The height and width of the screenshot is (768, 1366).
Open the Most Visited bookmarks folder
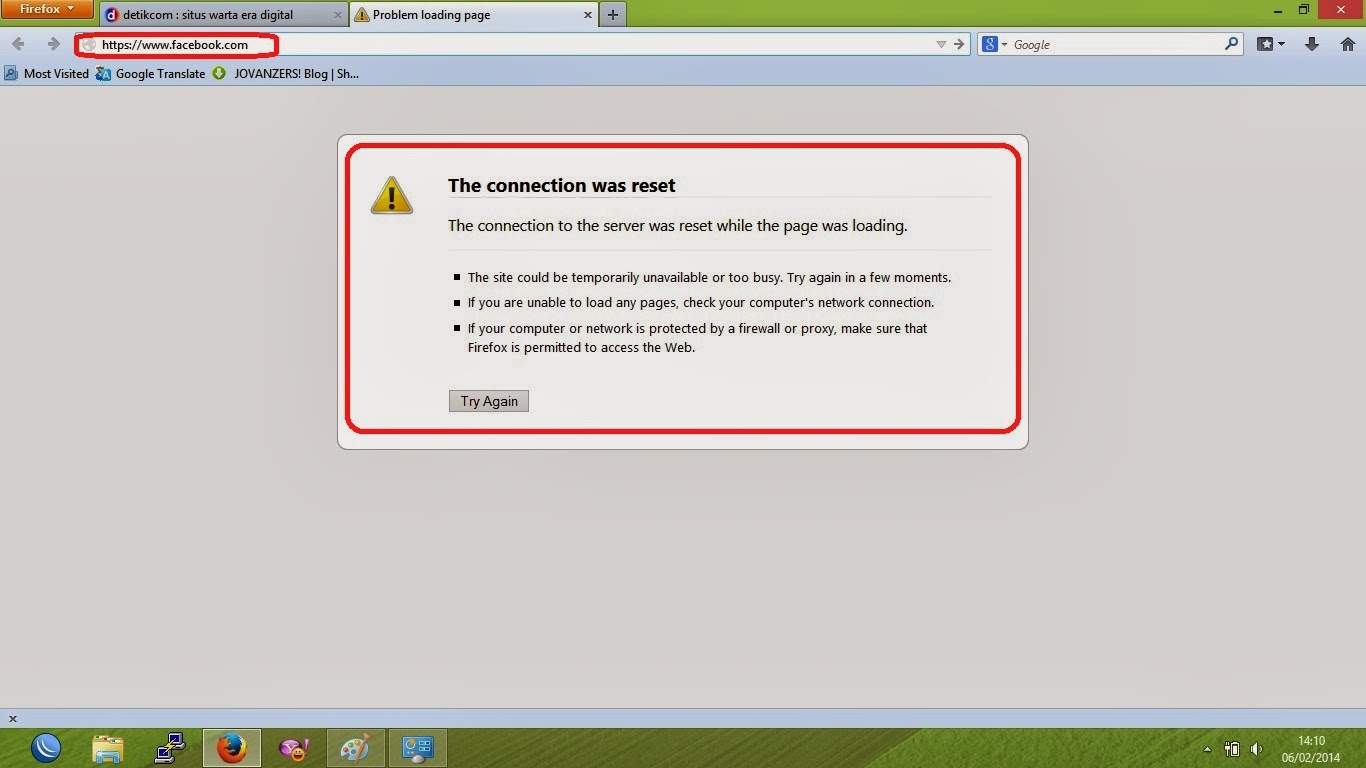[x=47, y=73]
